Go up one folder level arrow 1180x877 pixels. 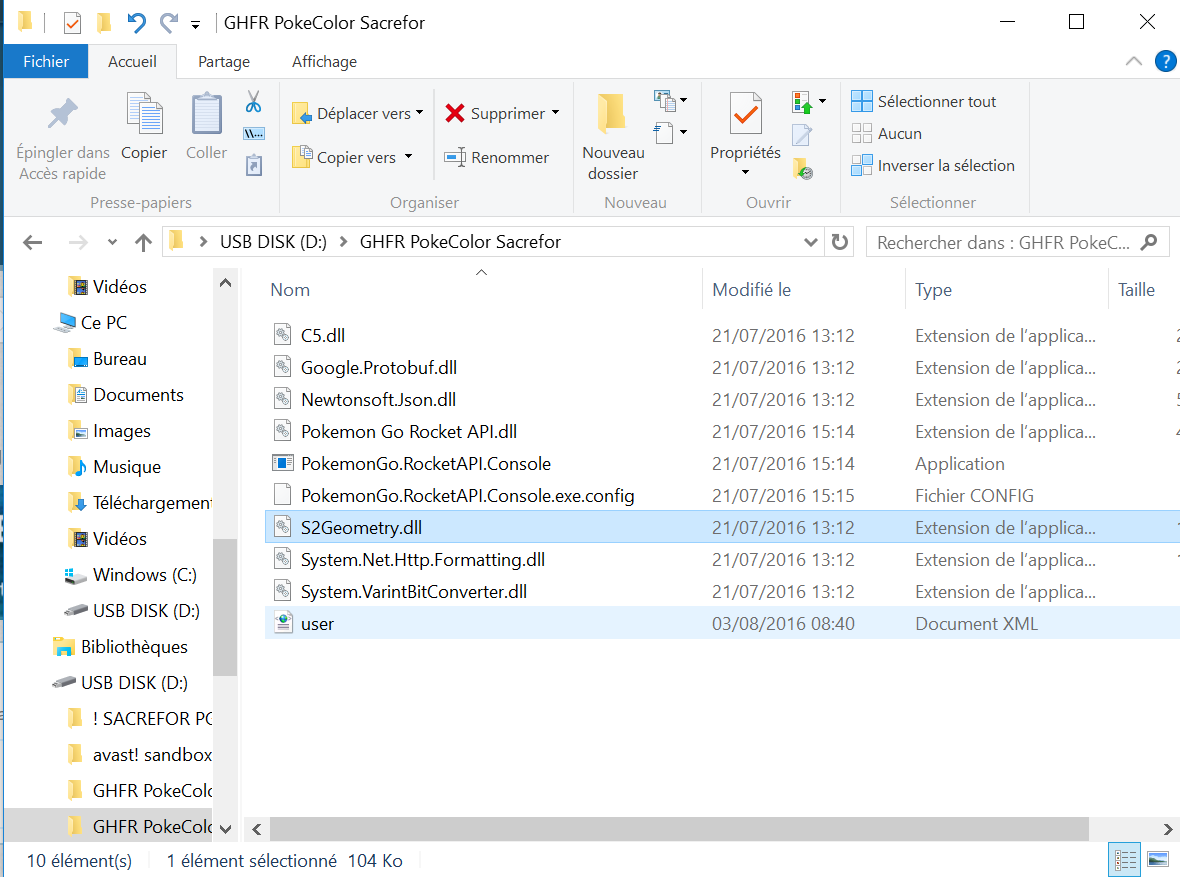point(143,242)
